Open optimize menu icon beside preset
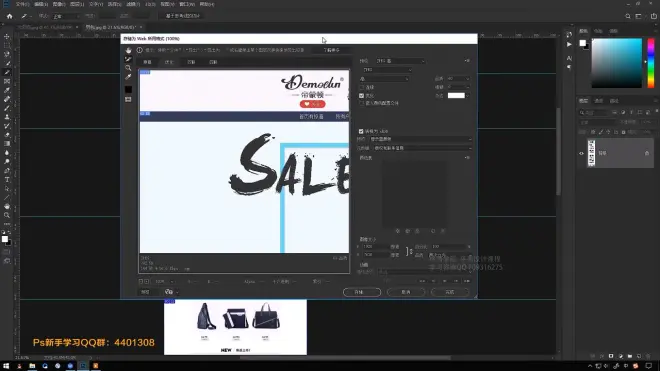The height and width of the screenshot is (371, 660). pos(467,61)
